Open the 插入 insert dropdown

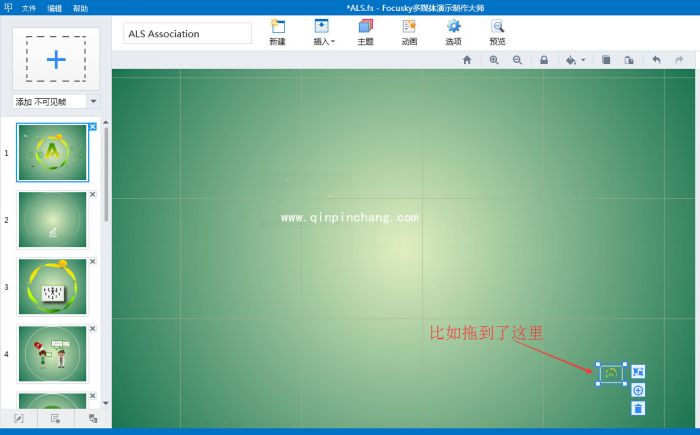[324, 32]
